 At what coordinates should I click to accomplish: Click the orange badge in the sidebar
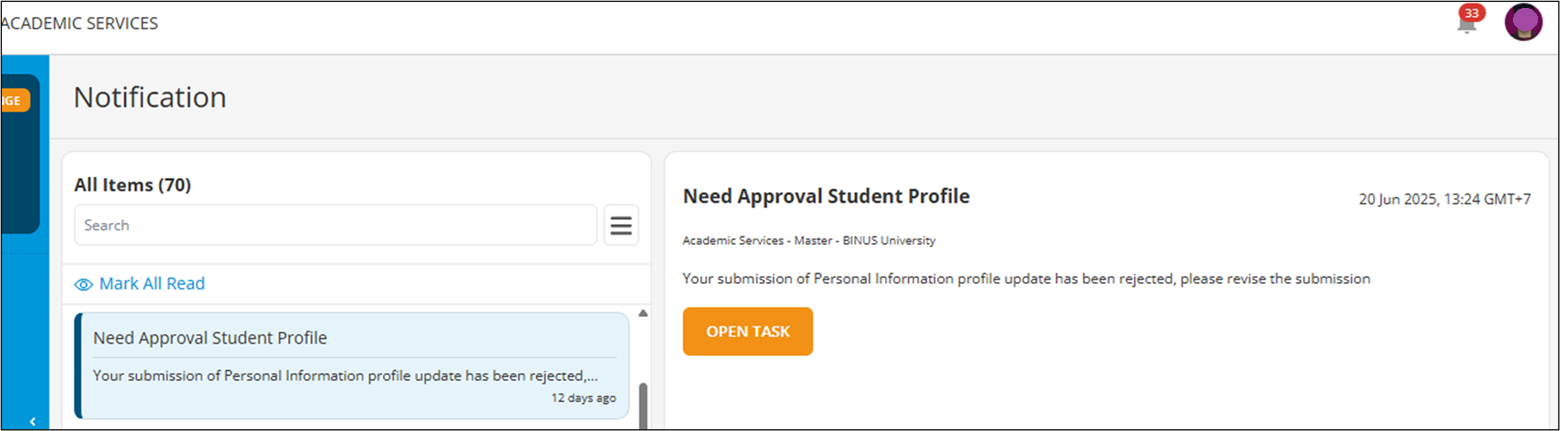click(x=14, y=100)
